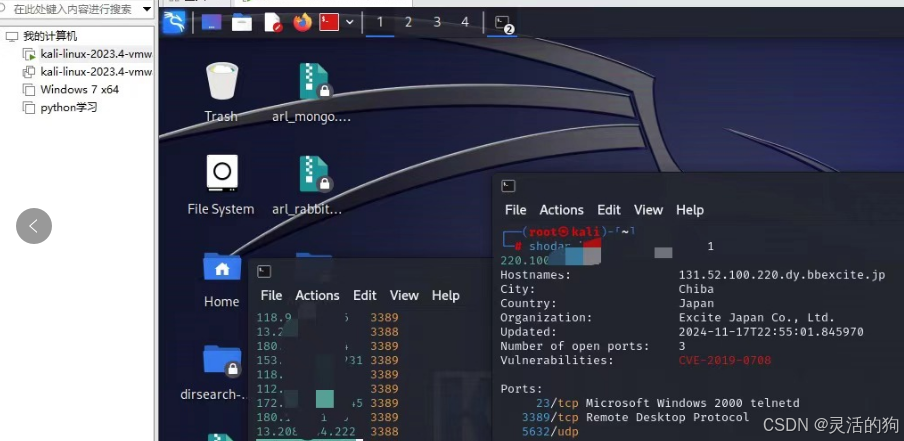This screenshot has height=441, width=904.
Task: Open View menu in port-list terminal
Action: click(x=404, y=295)
